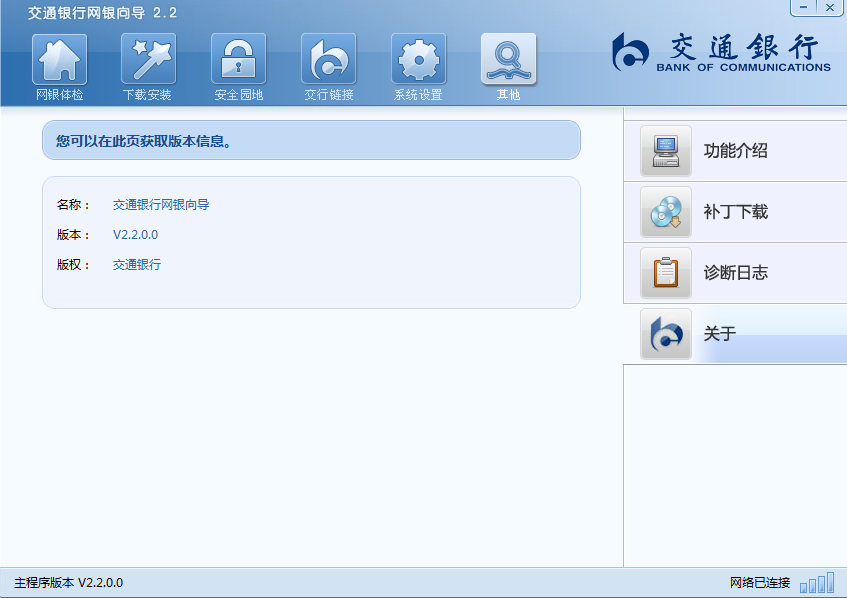847x598 pixels.
Task: Click the 下载安装 label
Action: point(147,95)
